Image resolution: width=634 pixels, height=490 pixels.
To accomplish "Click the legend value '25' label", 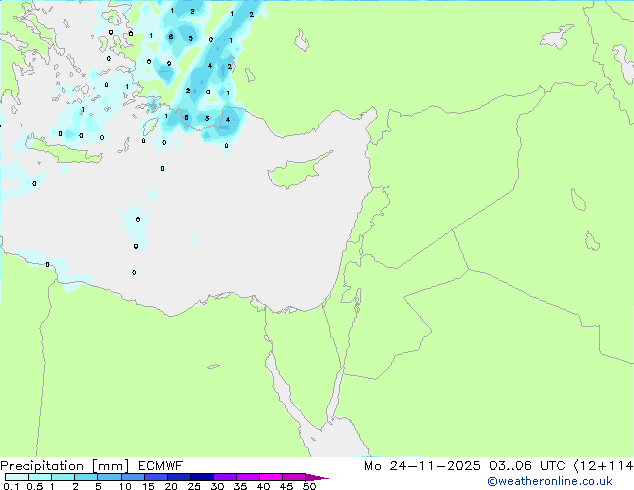I will [x=194, y=486].
